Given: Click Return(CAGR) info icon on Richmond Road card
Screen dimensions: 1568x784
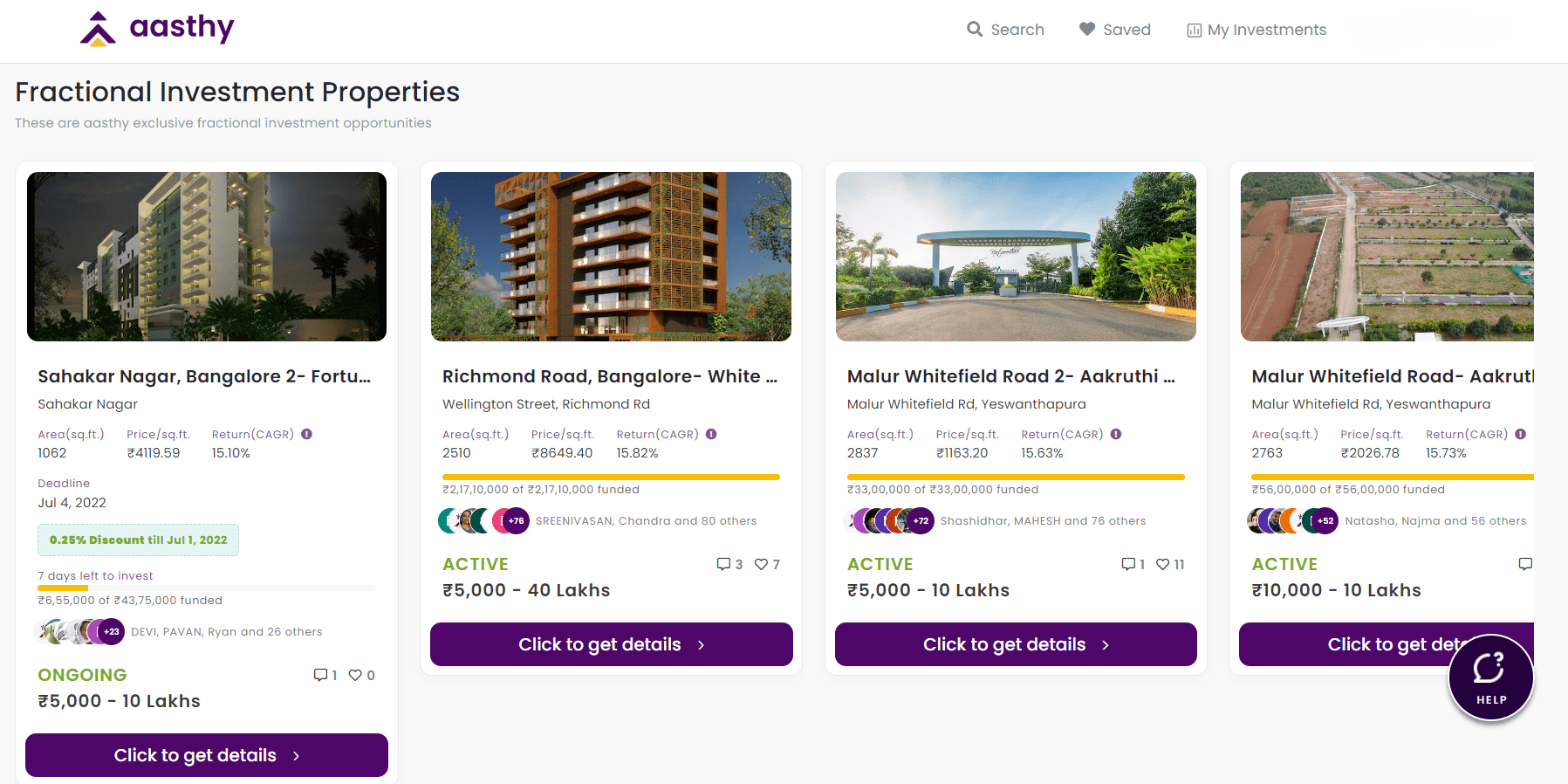Looking at the screenshot, I should coord(711,434).
